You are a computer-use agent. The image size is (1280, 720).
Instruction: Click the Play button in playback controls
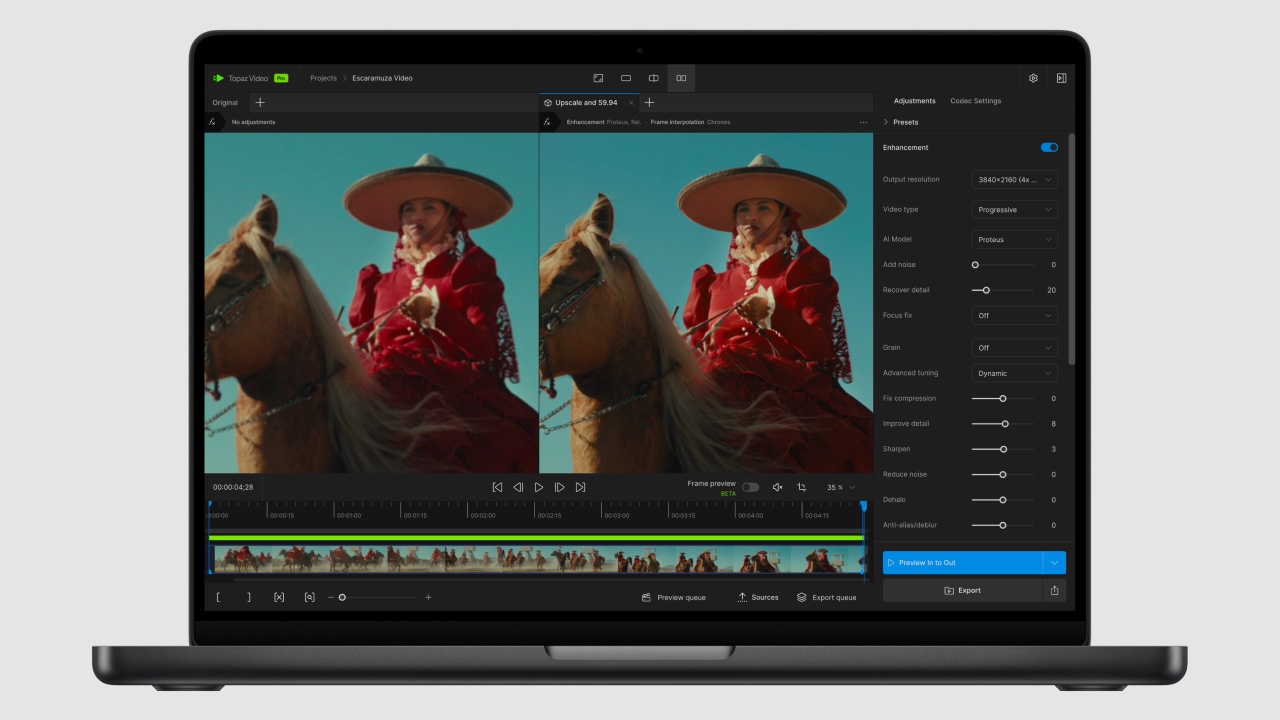pyautogui.click(x=539, y=487)
